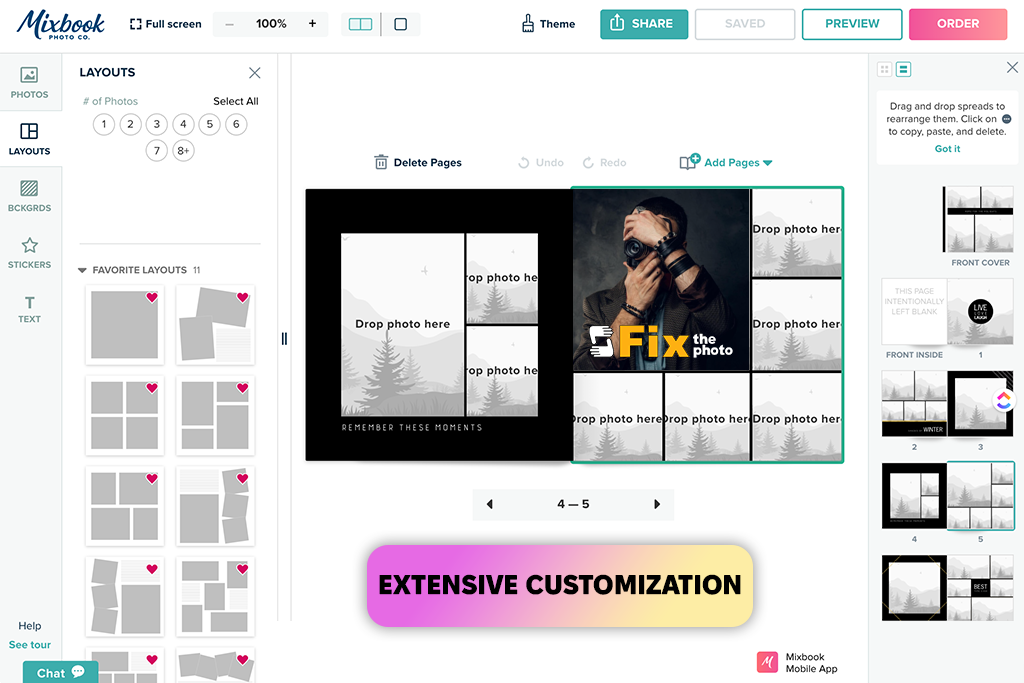Switch to two-page spread view
The width and height of the screenshot is (1024, 683).
coord(360,24)
